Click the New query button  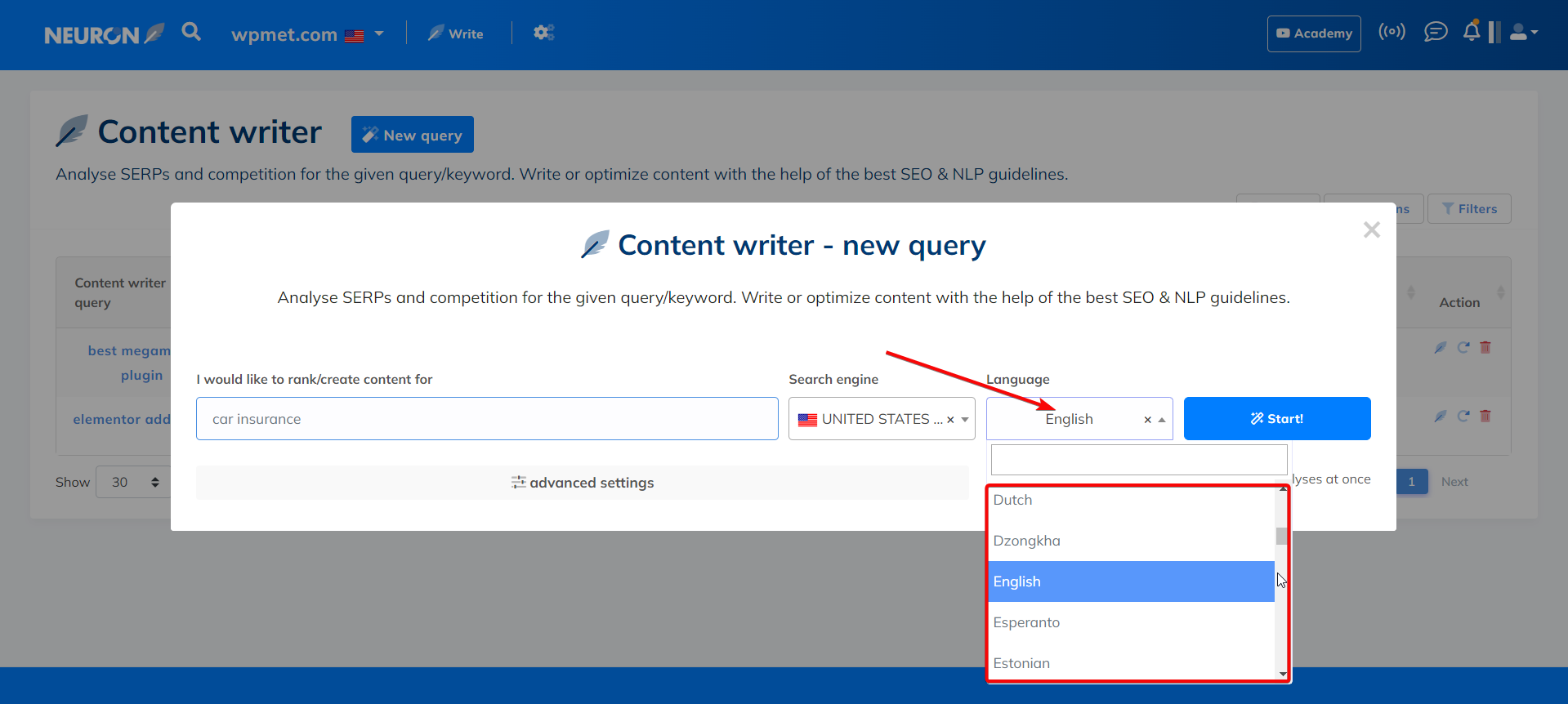[x=413, y=135]
